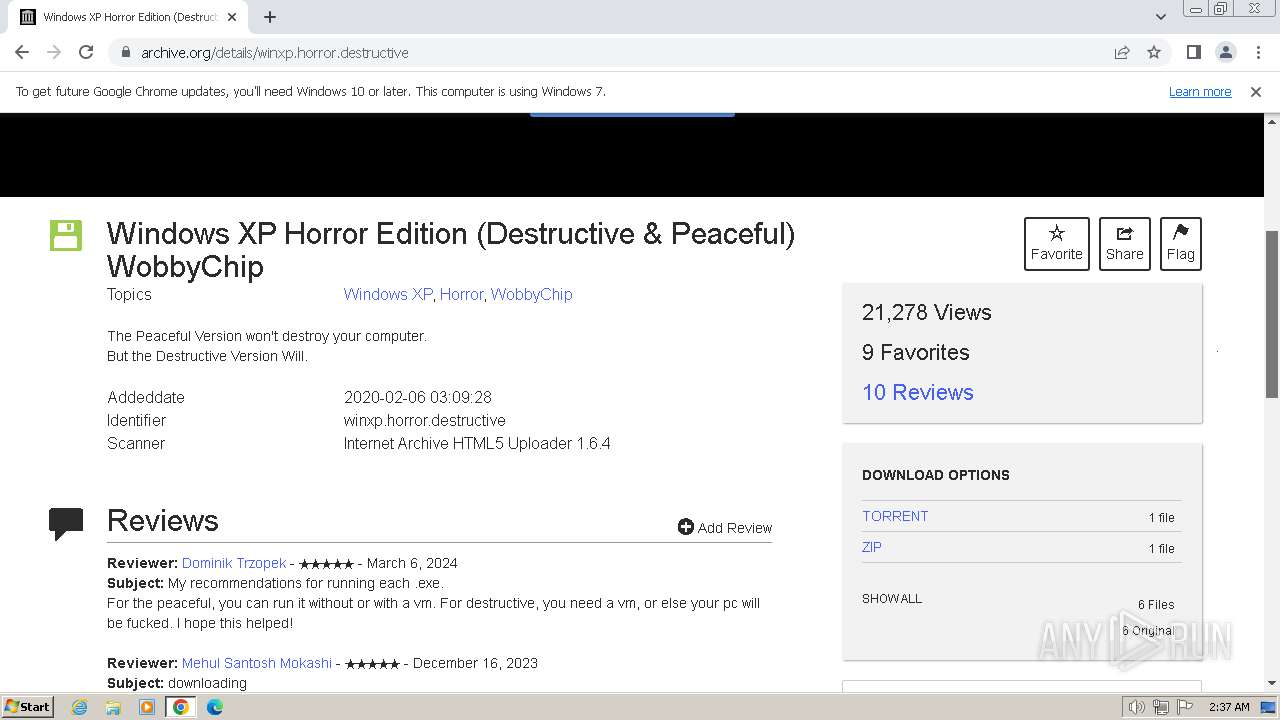Select Internet Archive HTML5 Uploader 1.6.4 text
Image resolution: width=1280 pixels, height=720 pixels.
click(x=477, y=443)
